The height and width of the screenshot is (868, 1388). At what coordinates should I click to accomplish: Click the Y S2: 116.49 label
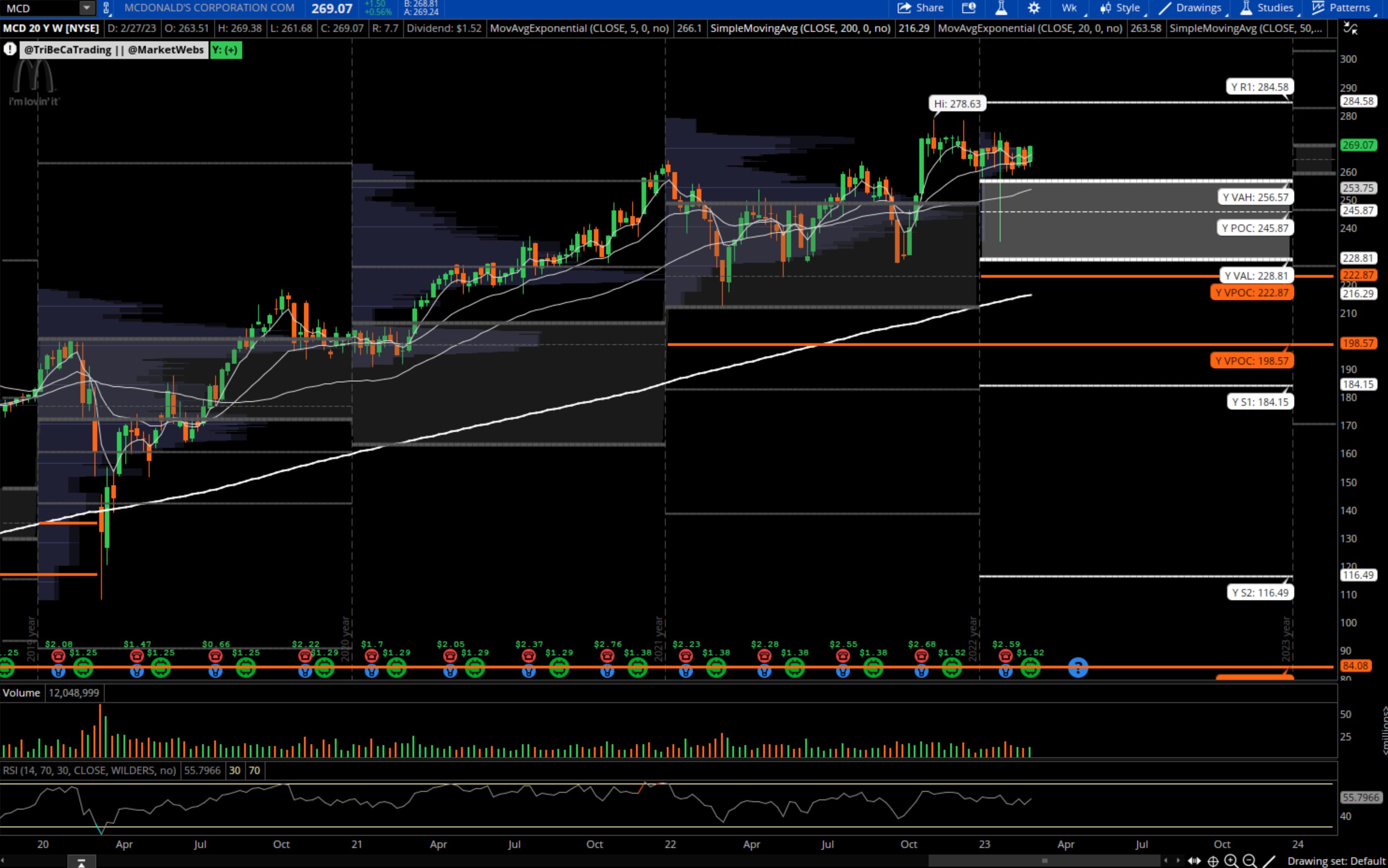click(x=1260, y=593)
